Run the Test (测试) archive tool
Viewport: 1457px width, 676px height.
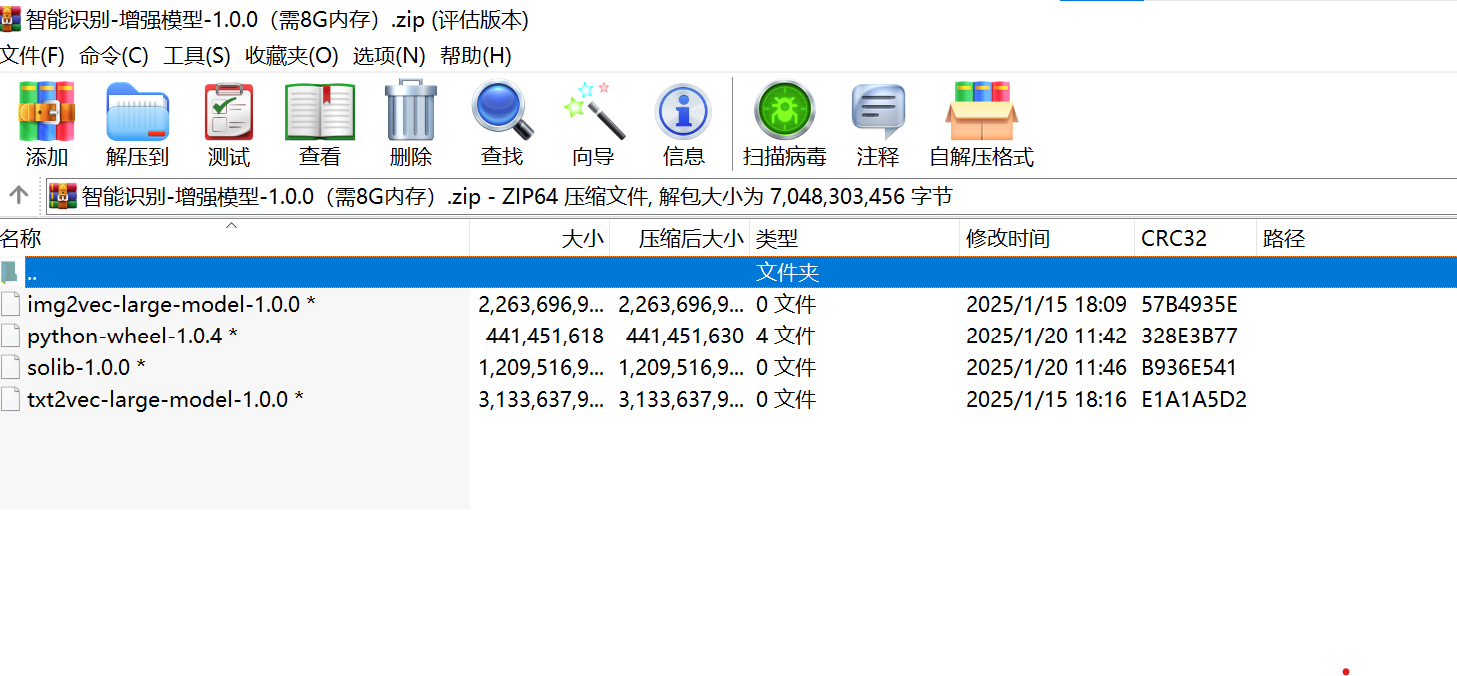(x=229, y=124)
